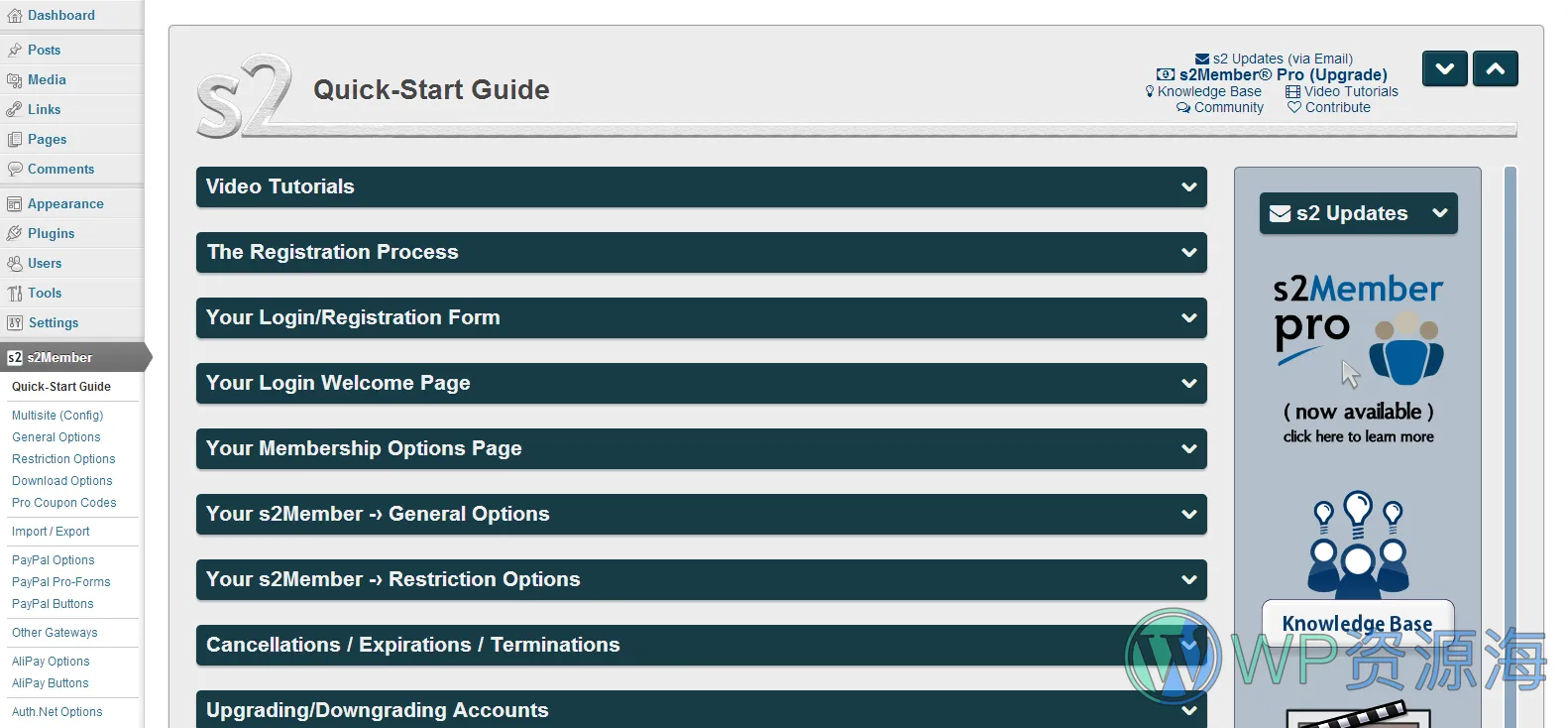
Task: Click the envelope icon in the sidebar s2 Updates button
Action: (1281, 213)
